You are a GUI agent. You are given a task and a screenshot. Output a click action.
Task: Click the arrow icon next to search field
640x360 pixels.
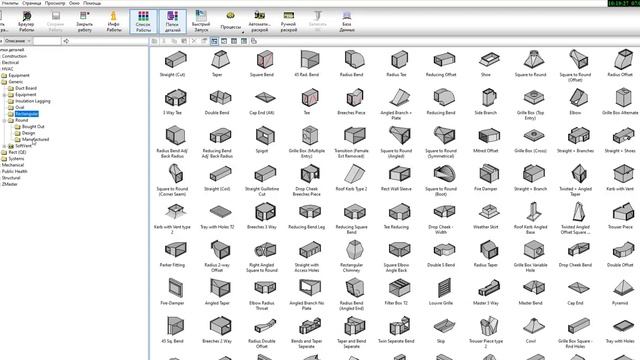66,41
